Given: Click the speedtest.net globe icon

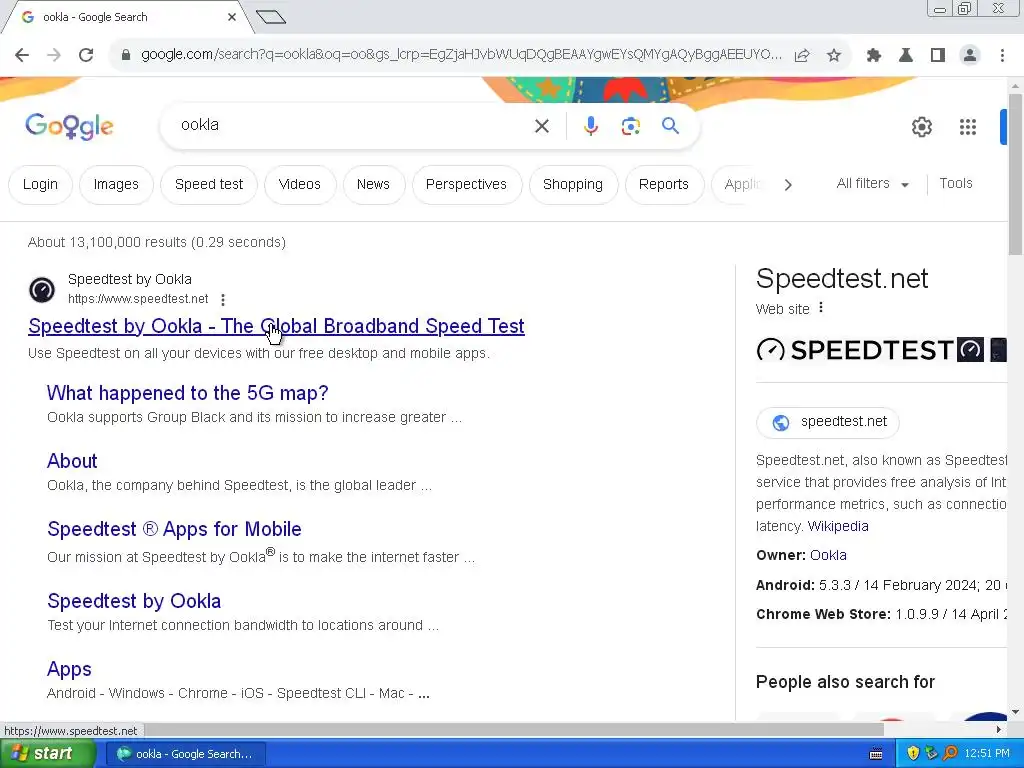Looking at the screenshot, I should click(x=780, y=423).
